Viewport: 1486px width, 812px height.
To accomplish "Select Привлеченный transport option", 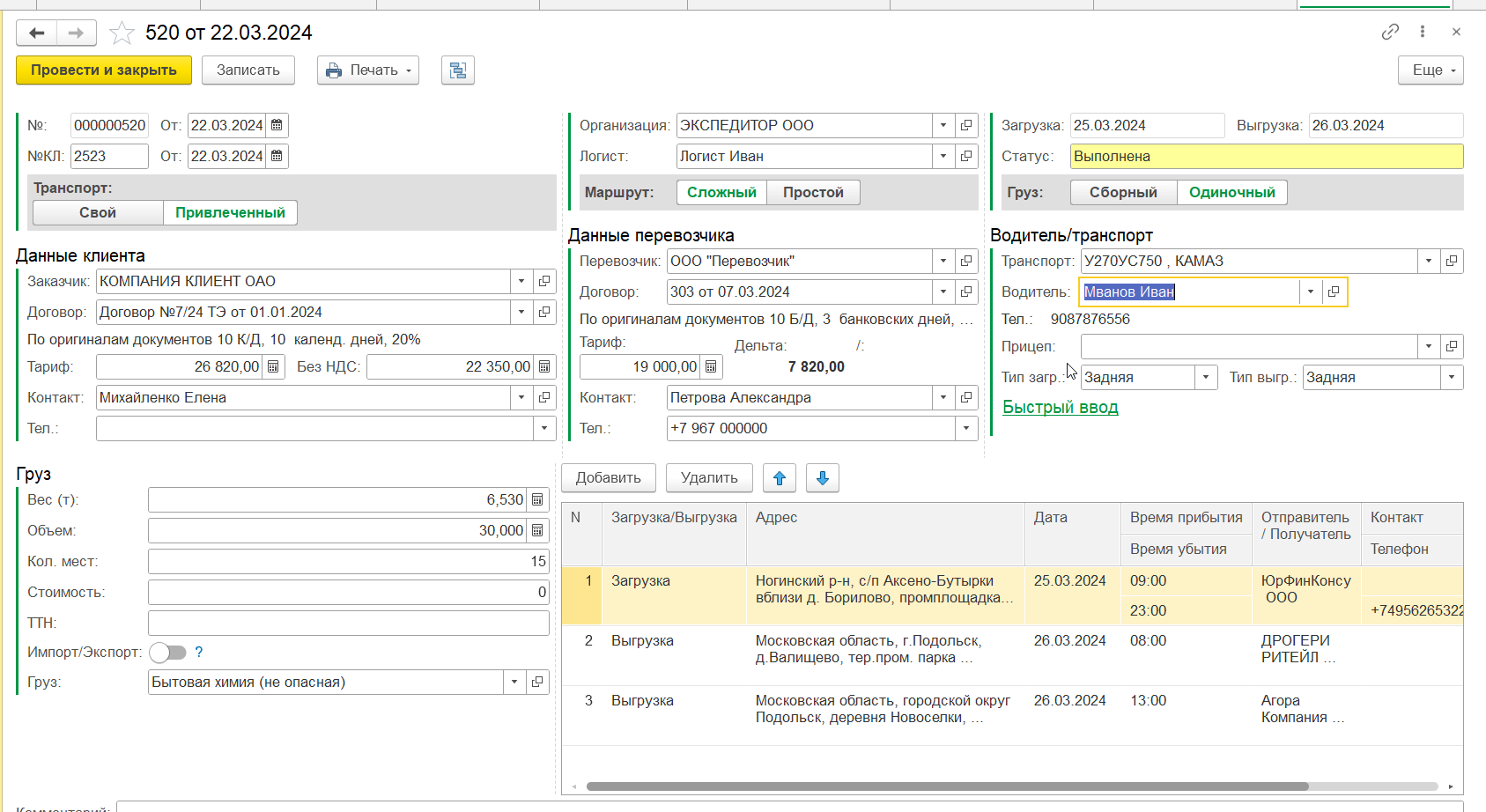I will pyautogui.click(x=230, y=212).
